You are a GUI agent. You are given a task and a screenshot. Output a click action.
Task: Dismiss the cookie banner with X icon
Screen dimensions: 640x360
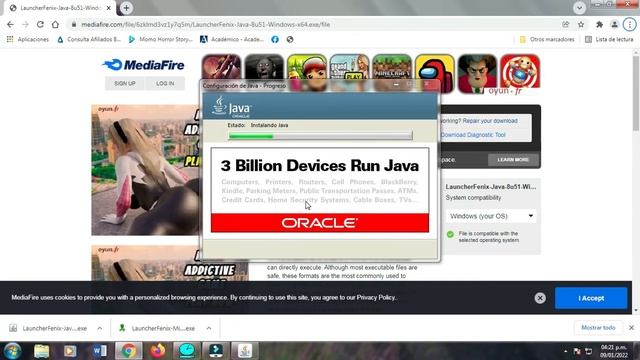tap(540, 298)
